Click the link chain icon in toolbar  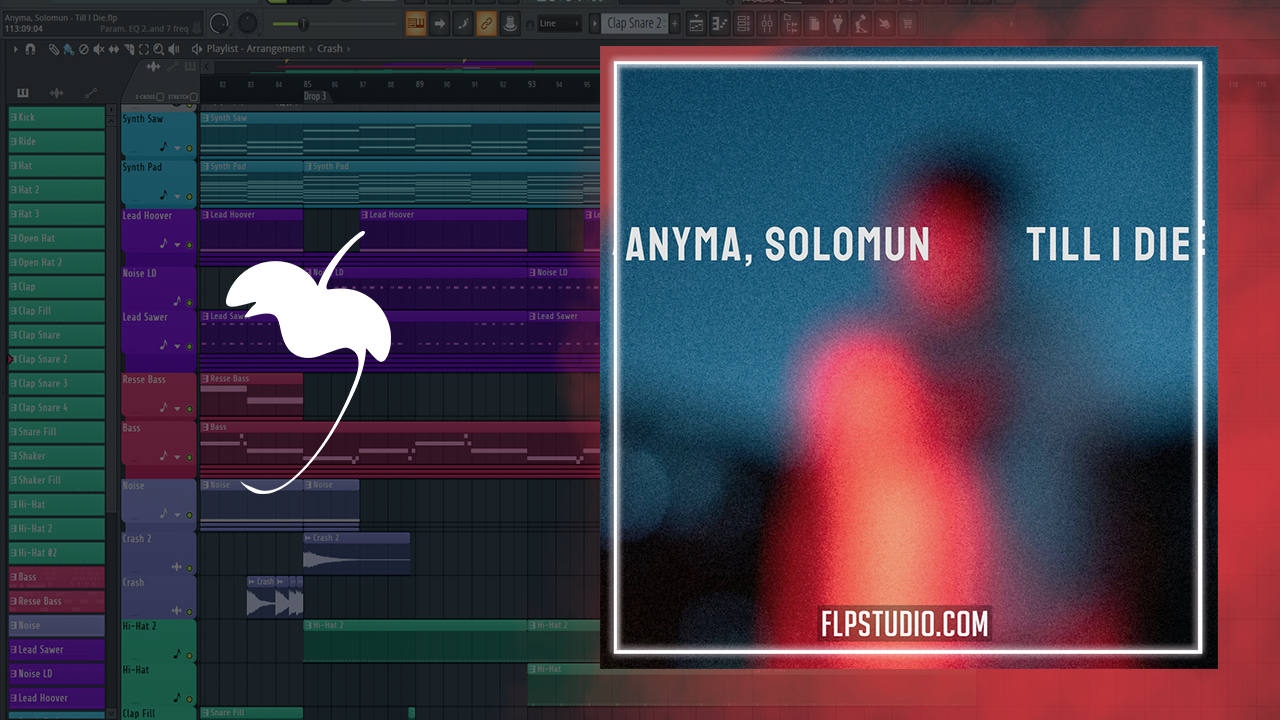click(x=486, y=23)
